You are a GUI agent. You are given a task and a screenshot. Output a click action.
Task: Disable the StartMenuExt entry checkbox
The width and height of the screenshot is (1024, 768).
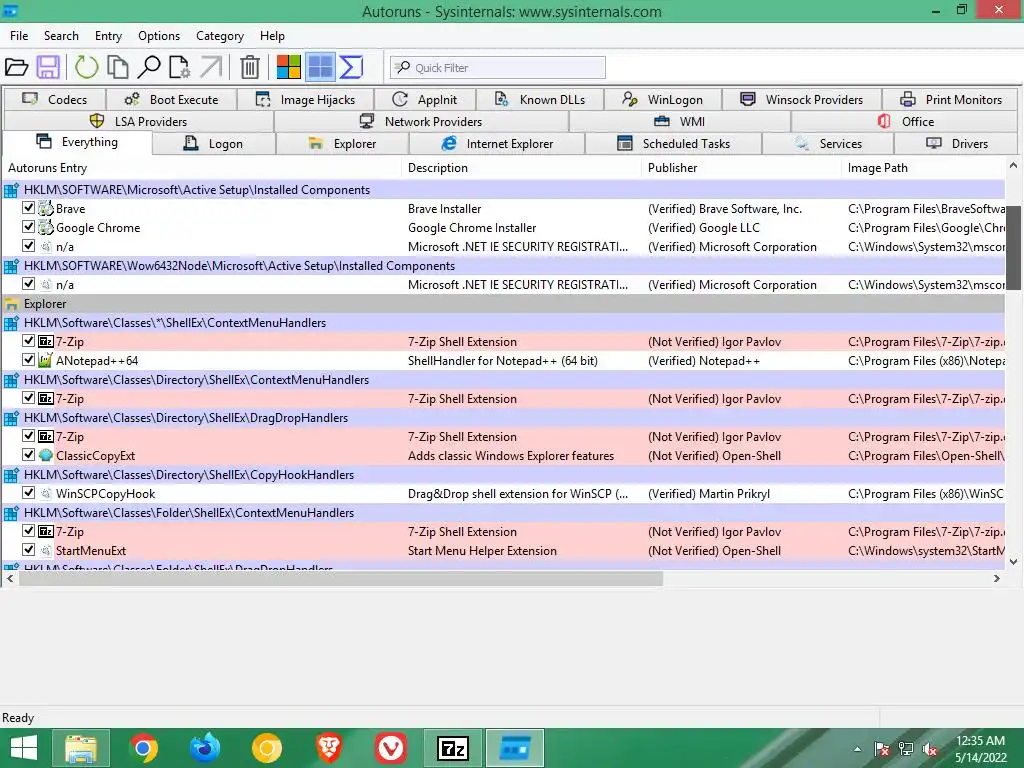(28, 550)
